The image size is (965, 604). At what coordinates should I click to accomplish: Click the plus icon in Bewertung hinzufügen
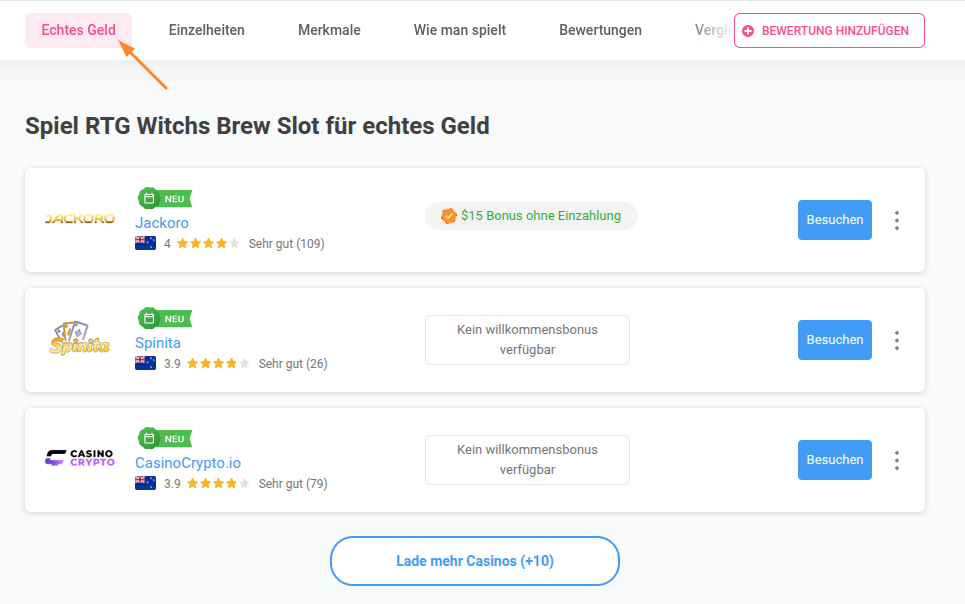point(748,31)
